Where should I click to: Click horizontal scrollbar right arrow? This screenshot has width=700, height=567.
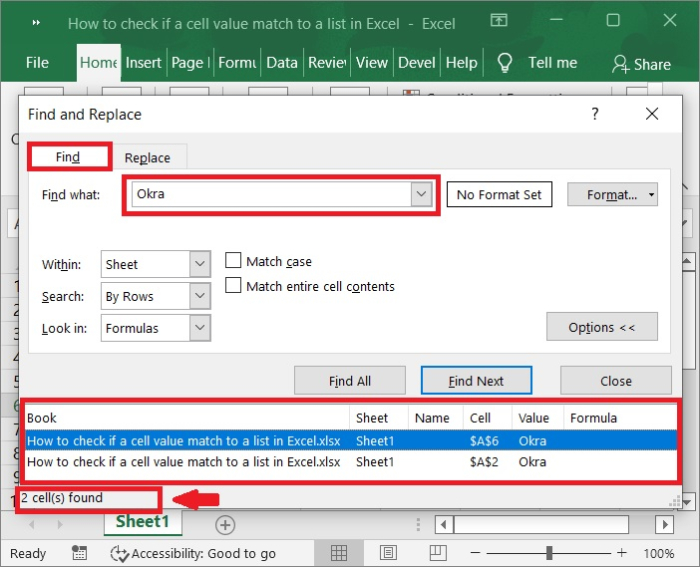point(665,524)
